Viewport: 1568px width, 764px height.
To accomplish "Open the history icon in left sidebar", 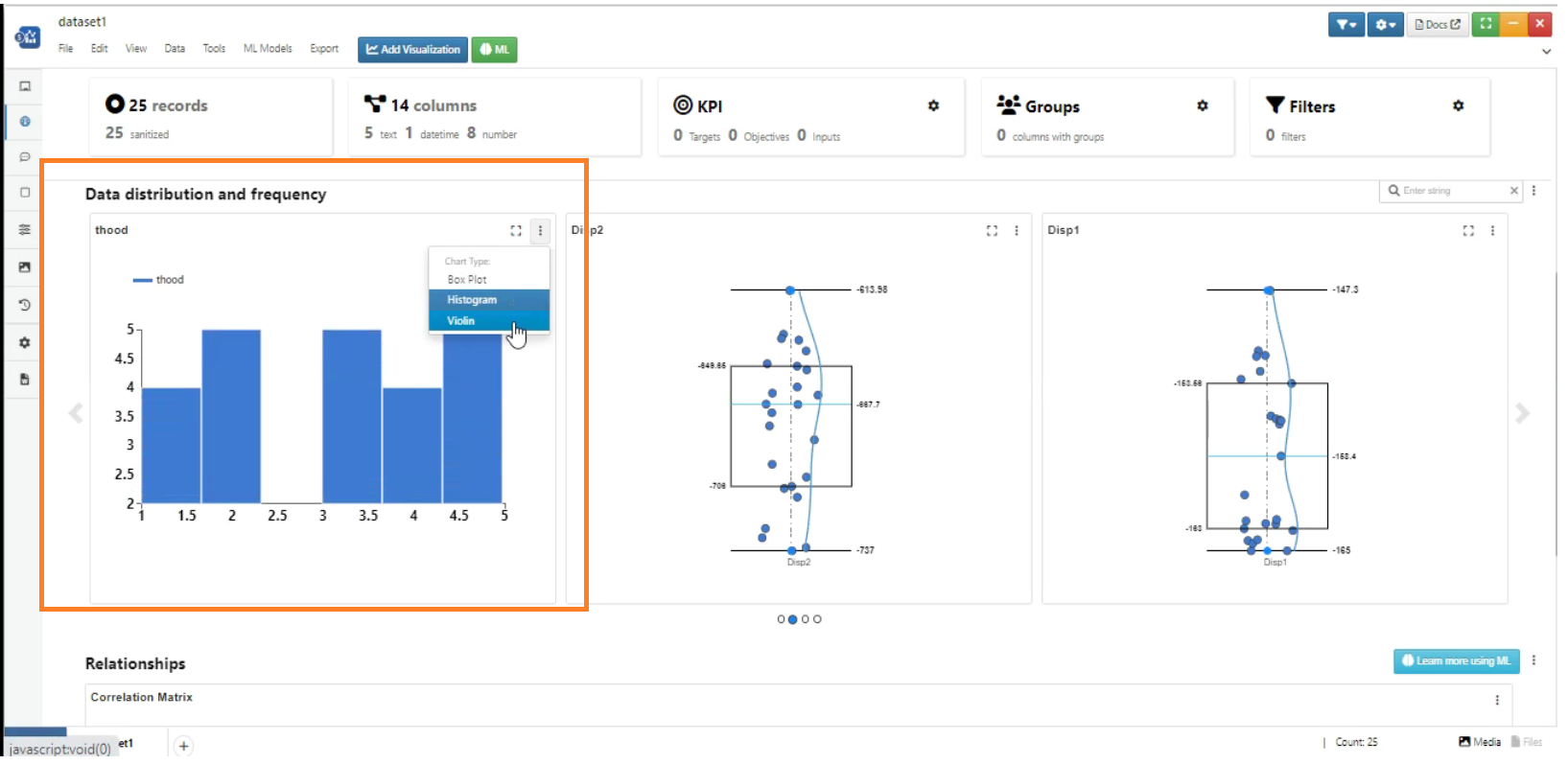I will point(25,305).
